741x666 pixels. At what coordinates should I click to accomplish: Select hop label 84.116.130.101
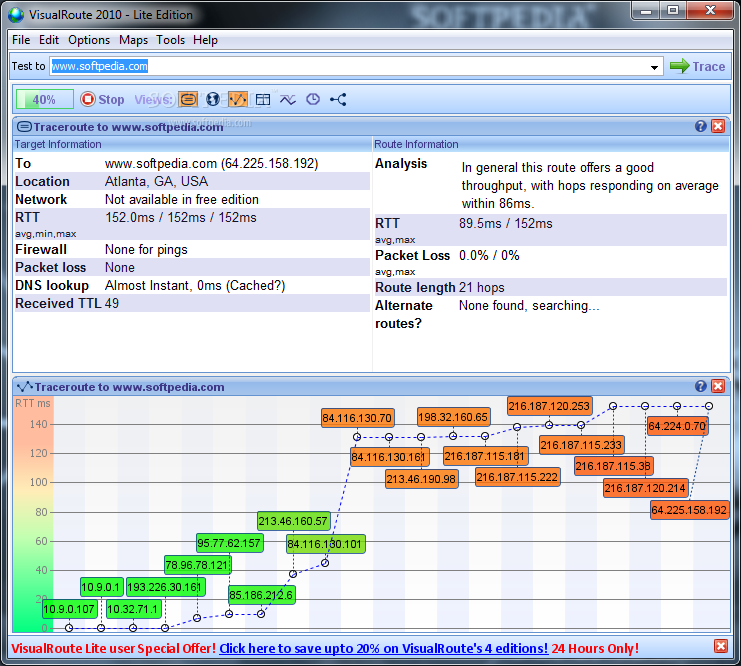pos(325,544)
